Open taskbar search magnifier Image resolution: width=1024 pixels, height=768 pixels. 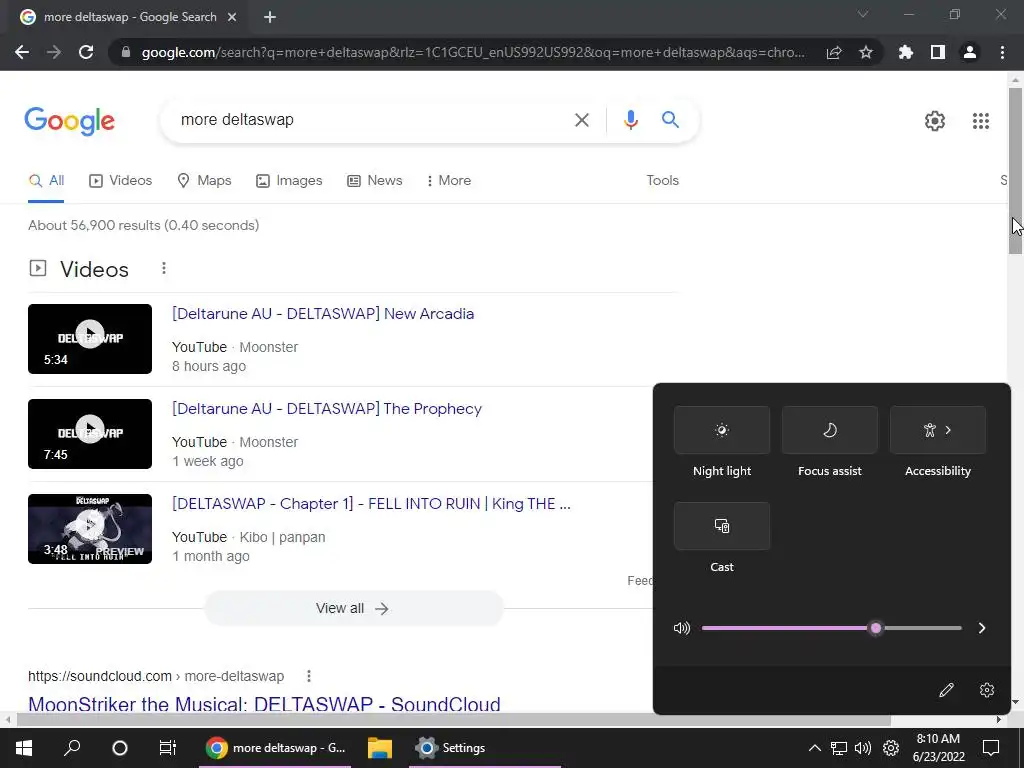[72, 748]
